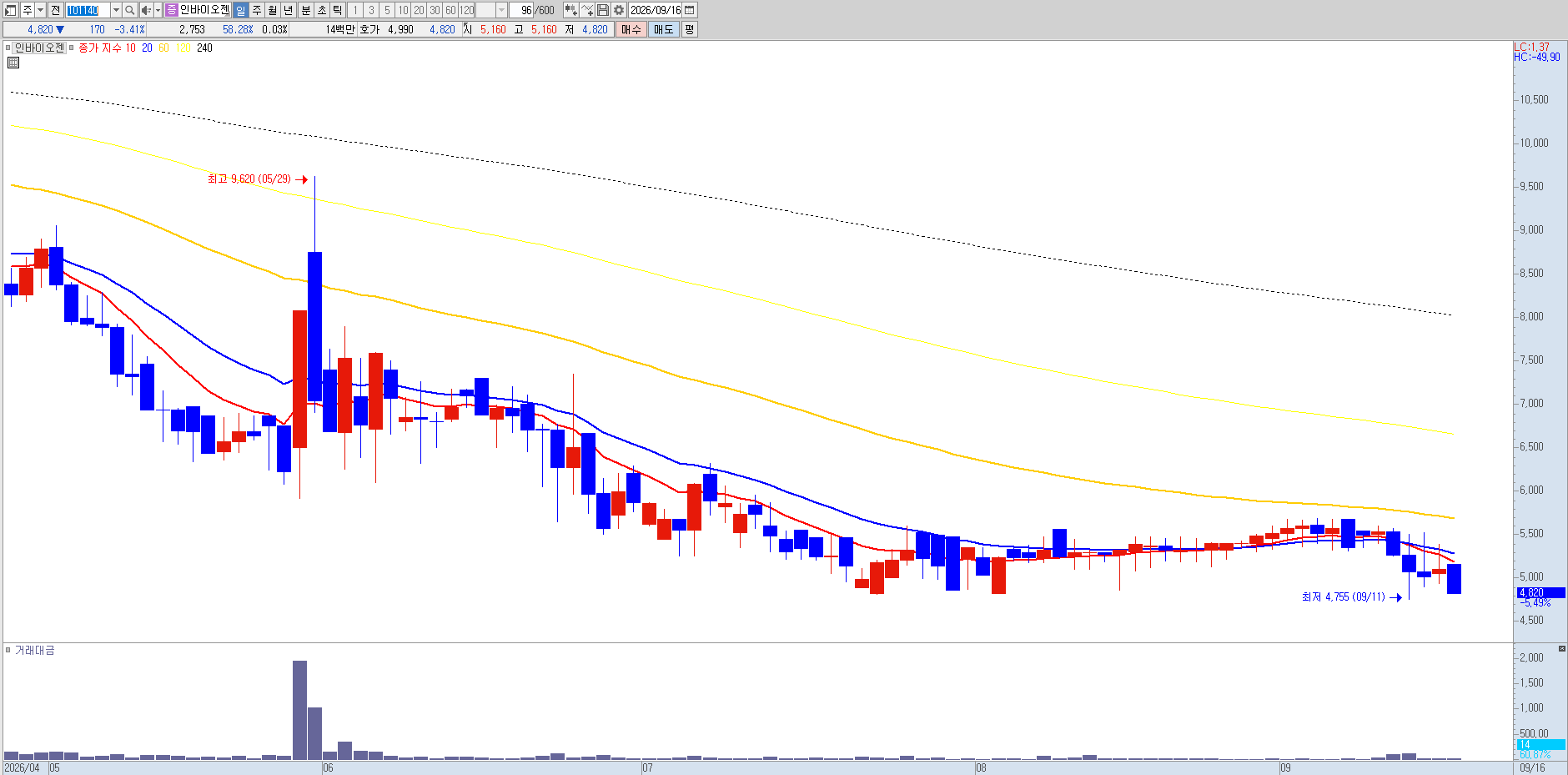Screen dimensions: 1568x775
Task: Click the save diskette icon
Action: click(603, 10)
